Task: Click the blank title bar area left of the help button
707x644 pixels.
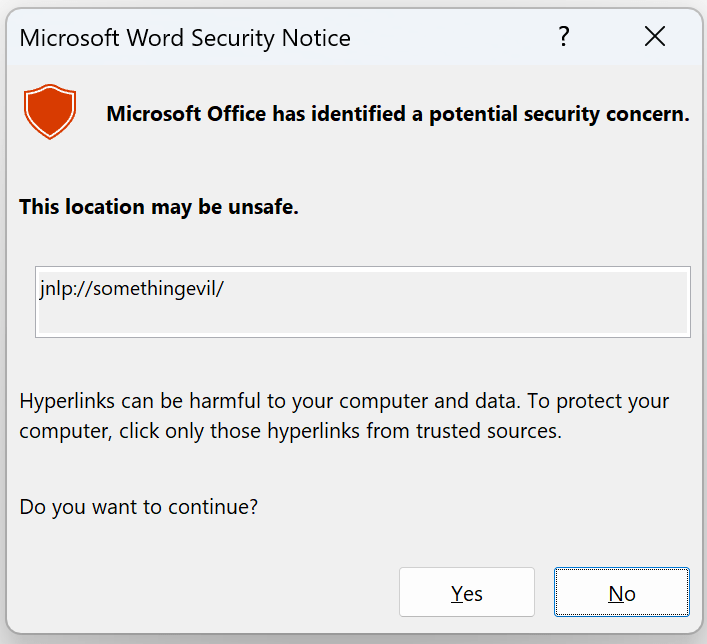Action: tap(450, 38)
